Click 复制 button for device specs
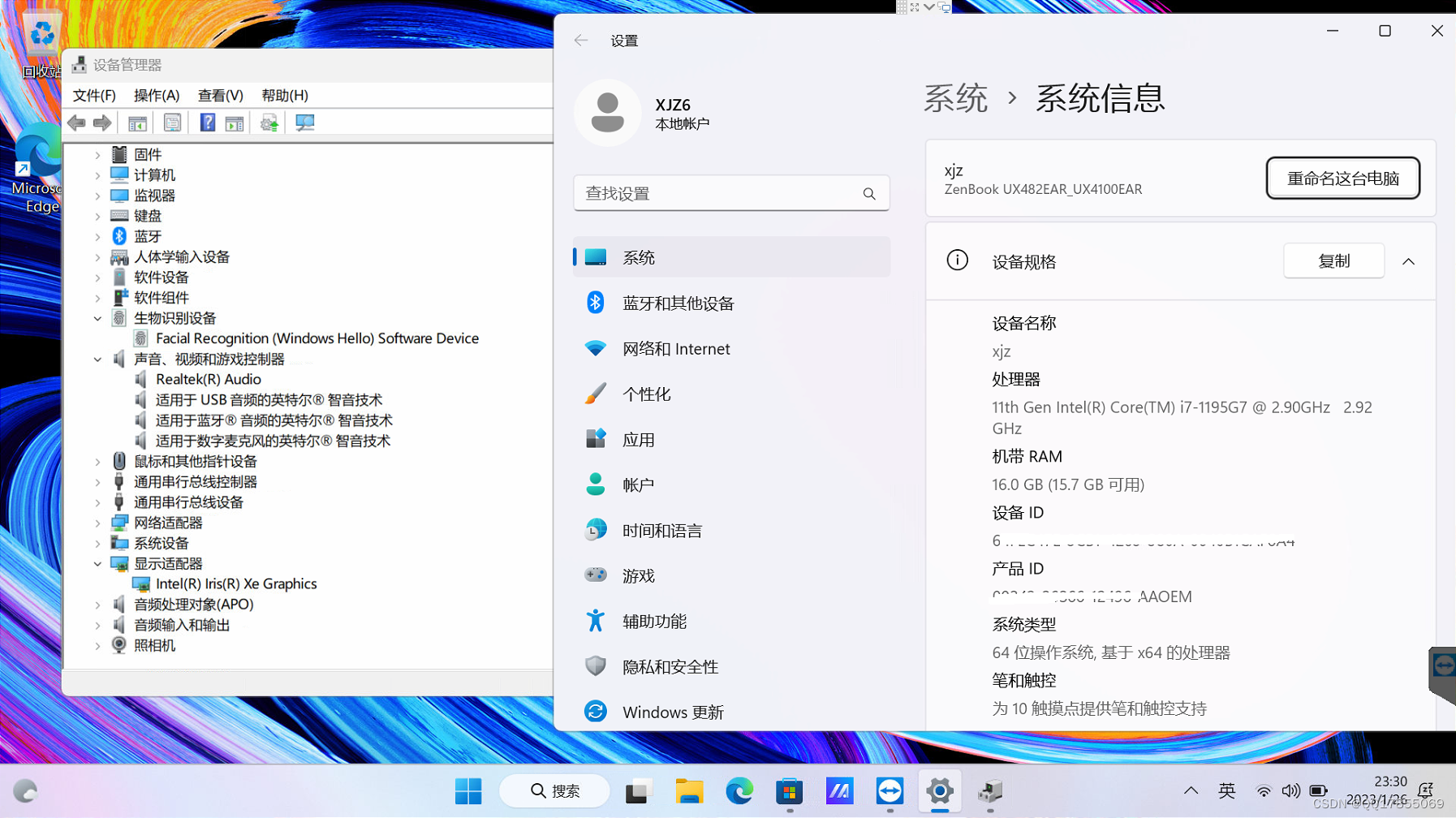This screenshot has height=818, width=1456. [1333, 261]
